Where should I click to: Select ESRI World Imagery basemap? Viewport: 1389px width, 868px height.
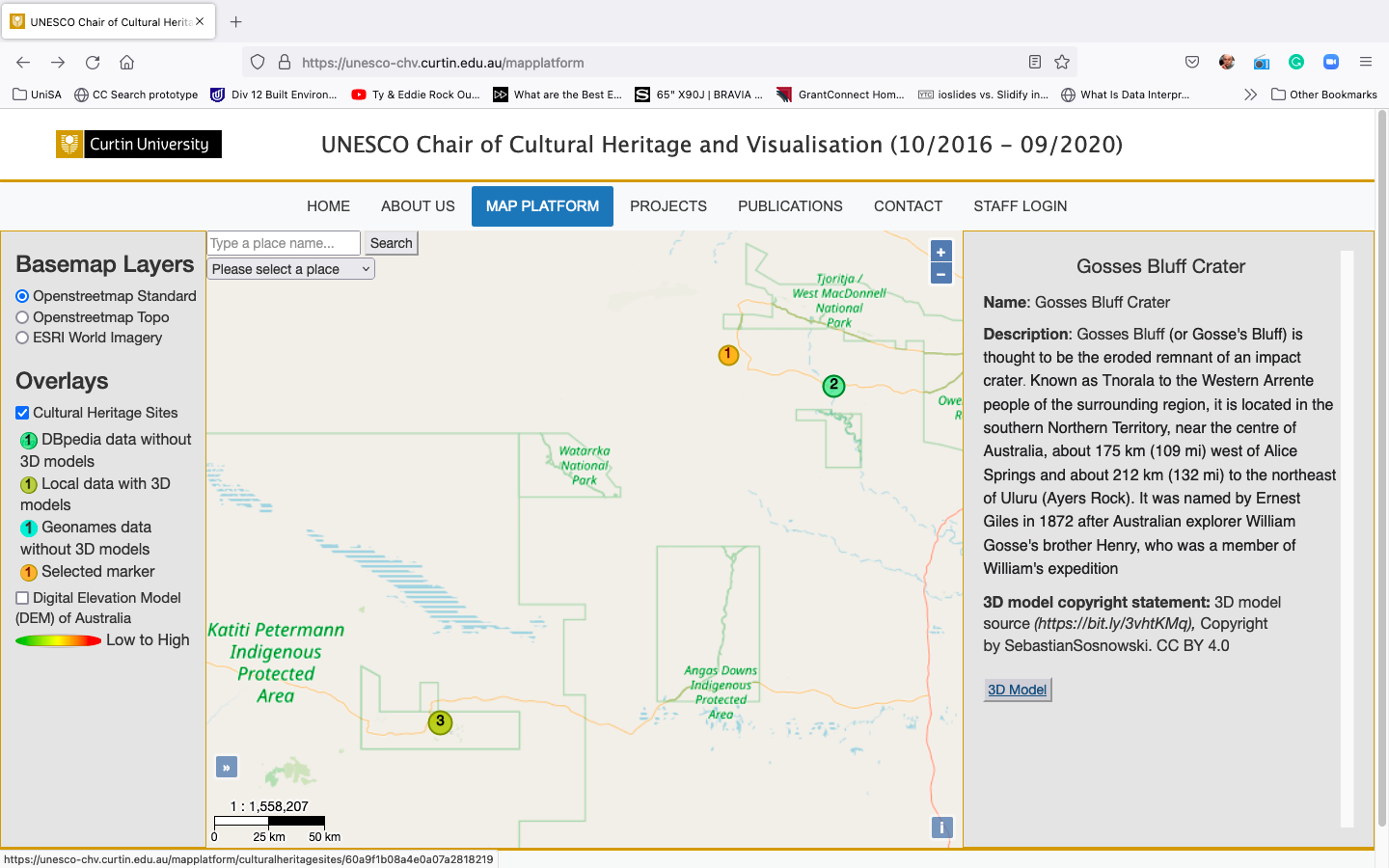[x=22, y=338]
